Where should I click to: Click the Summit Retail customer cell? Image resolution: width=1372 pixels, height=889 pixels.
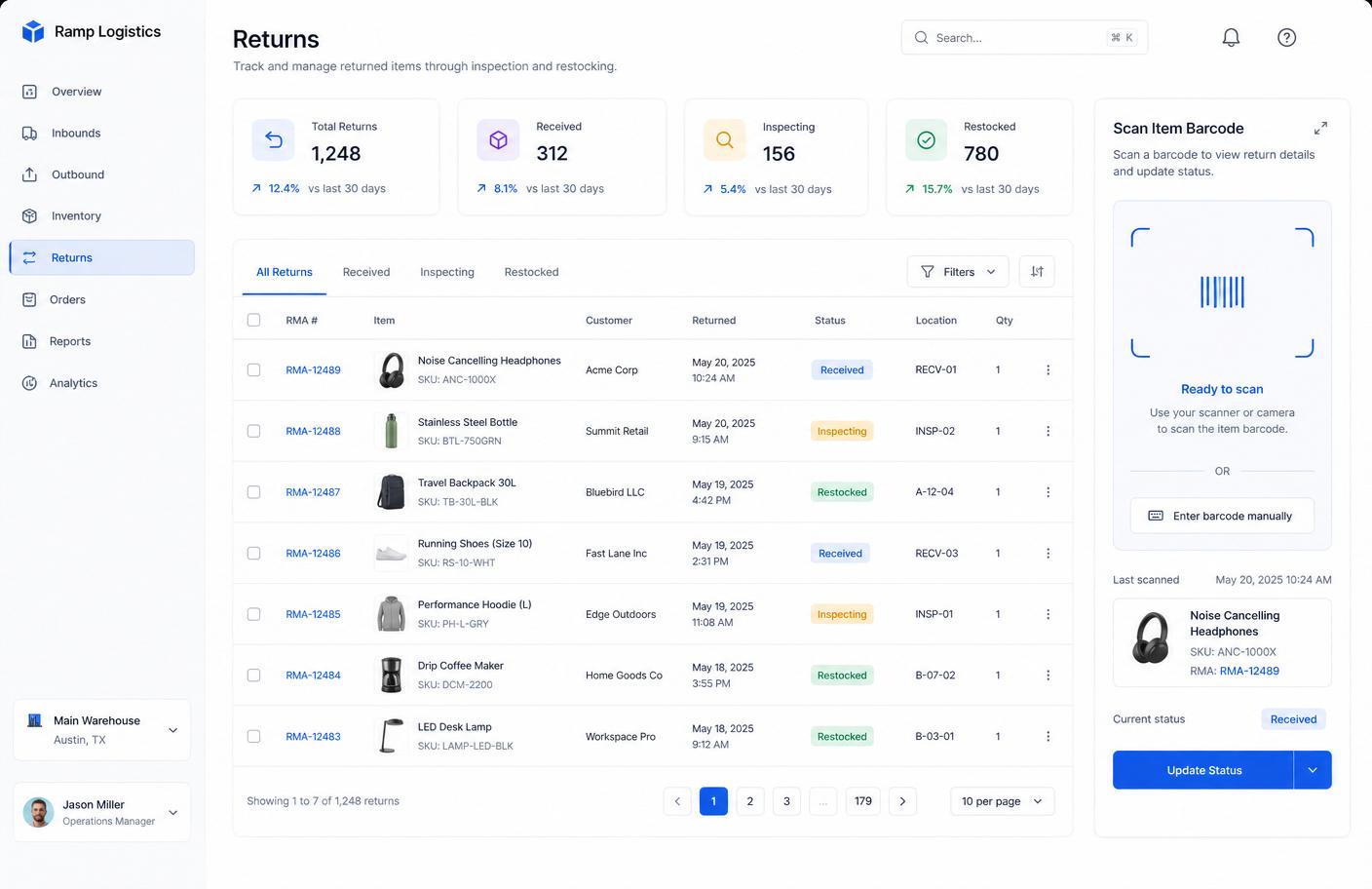tap(617, 431)
